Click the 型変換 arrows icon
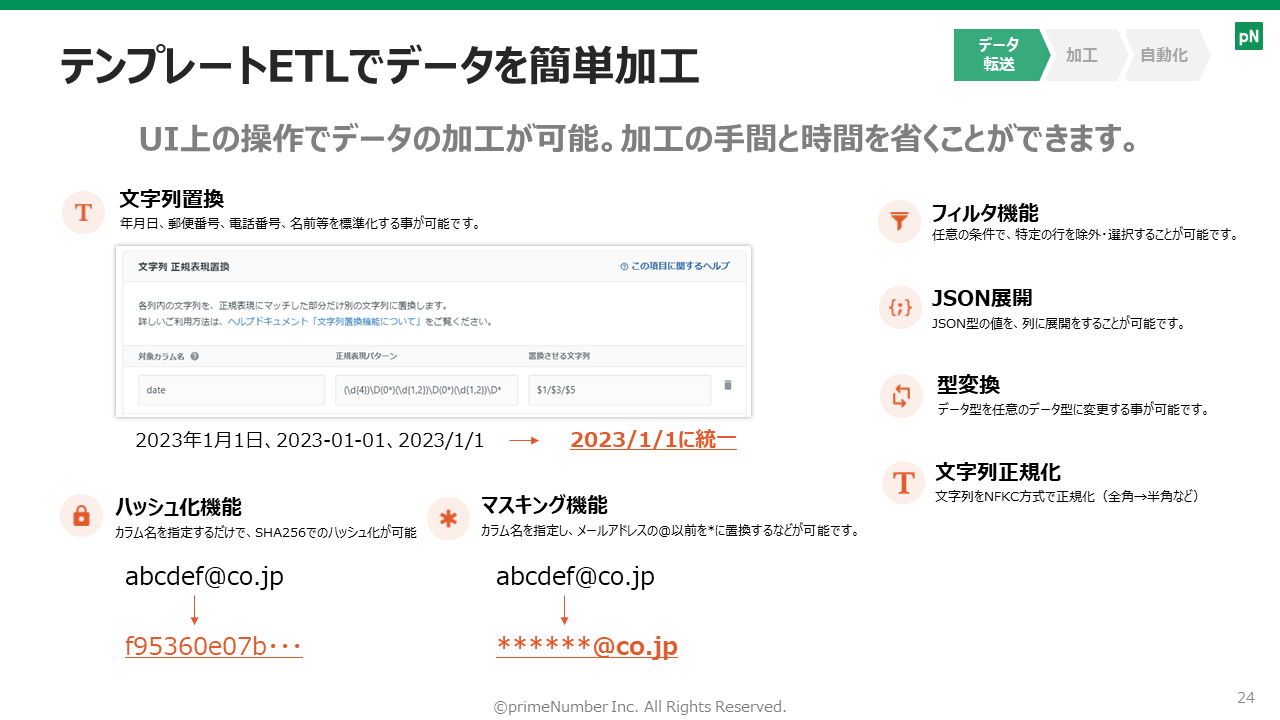Viewport: 1280px width, 720px height. 901,396
